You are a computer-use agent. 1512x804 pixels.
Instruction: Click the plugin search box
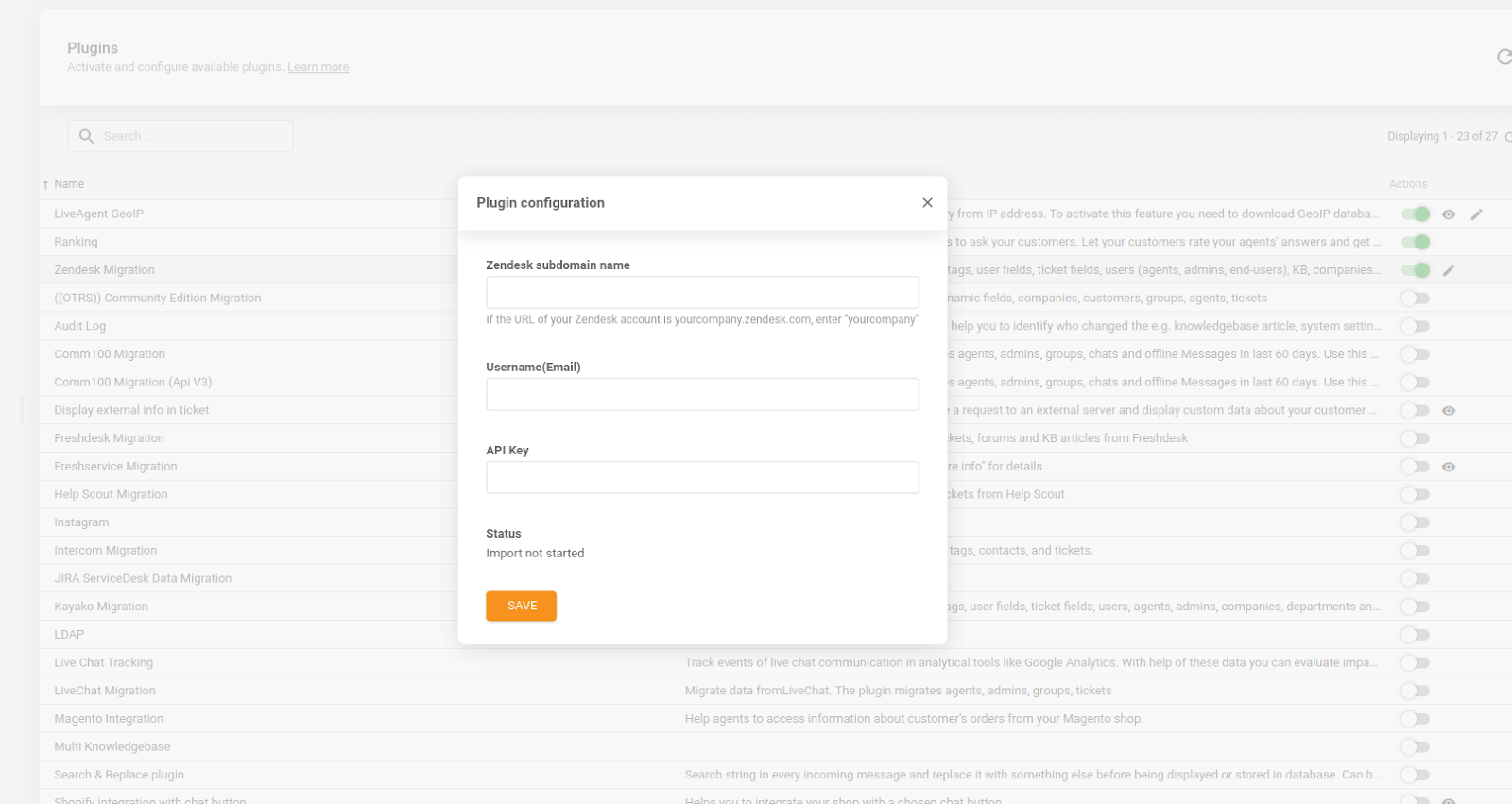click(x=180, y=136)
